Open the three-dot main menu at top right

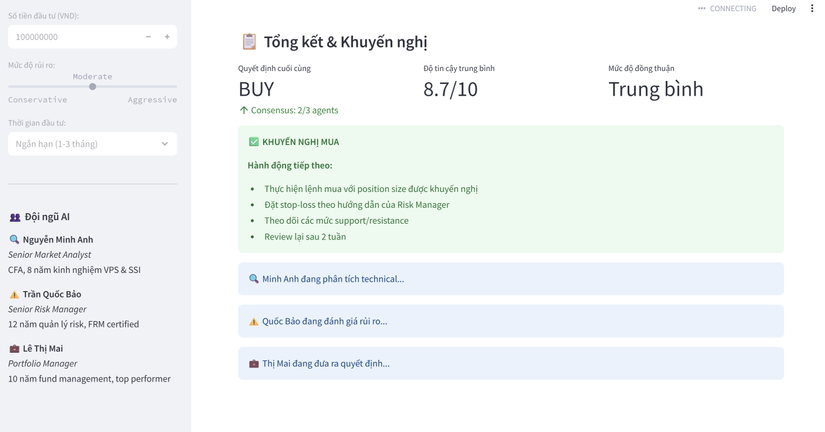coord(812,8)
